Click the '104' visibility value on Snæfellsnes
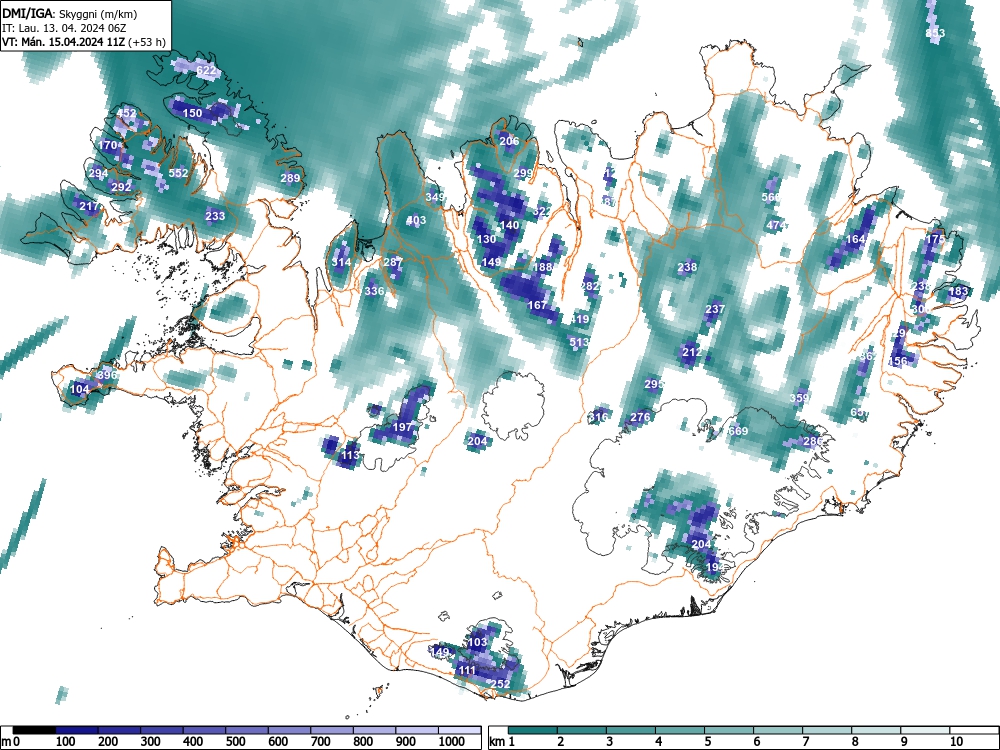 pos(80,388)
